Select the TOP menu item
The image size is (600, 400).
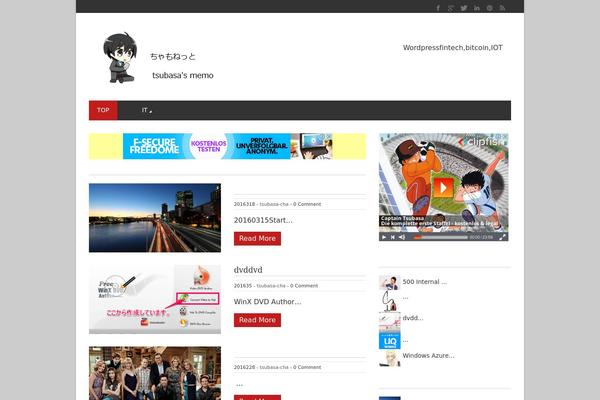point(103,110)
